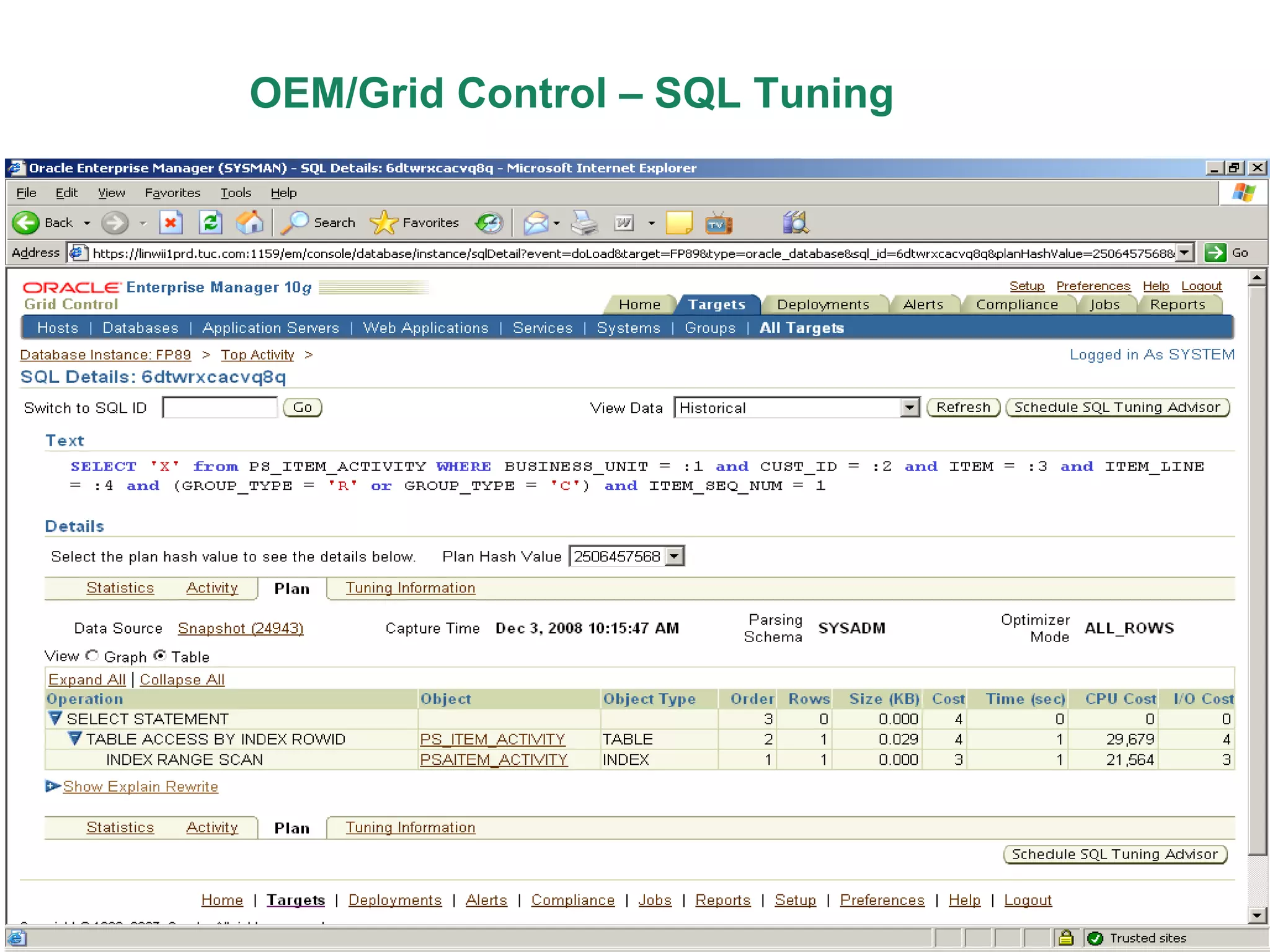Open the upper Statistics tab
Image resolution: width=1270 pixels, height=952 pixels.
[120, 588]
